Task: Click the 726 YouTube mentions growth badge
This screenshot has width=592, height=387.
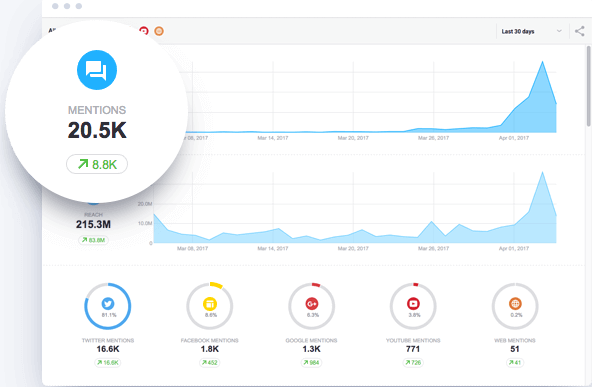Action: pyautogui.click(x=413, y=362)
